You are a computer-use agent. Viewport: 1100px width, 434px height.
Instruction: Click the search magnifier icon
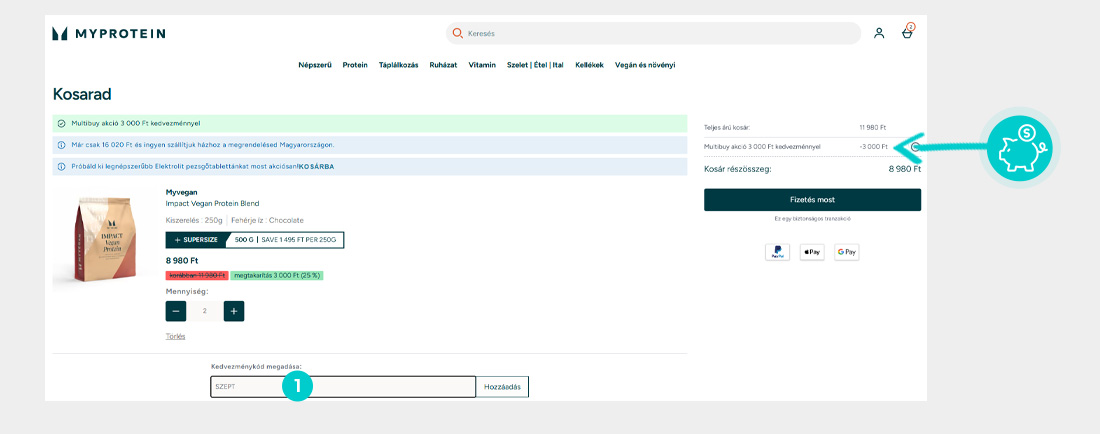pos(458,33)
